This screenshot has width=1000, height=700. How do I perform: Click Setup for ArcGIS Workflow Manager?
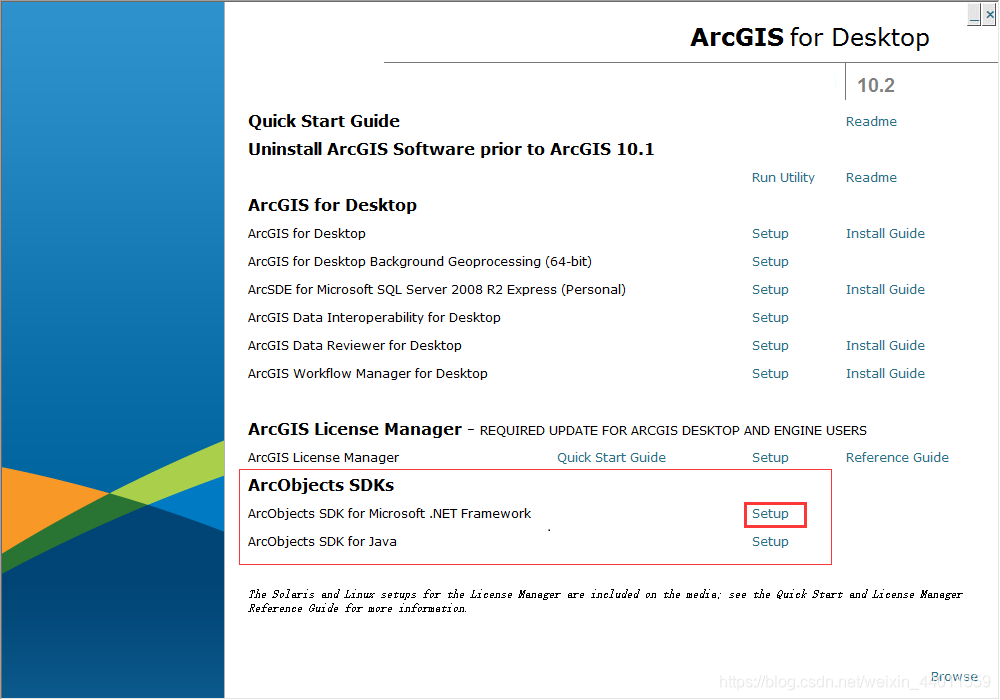click(770, 374)
